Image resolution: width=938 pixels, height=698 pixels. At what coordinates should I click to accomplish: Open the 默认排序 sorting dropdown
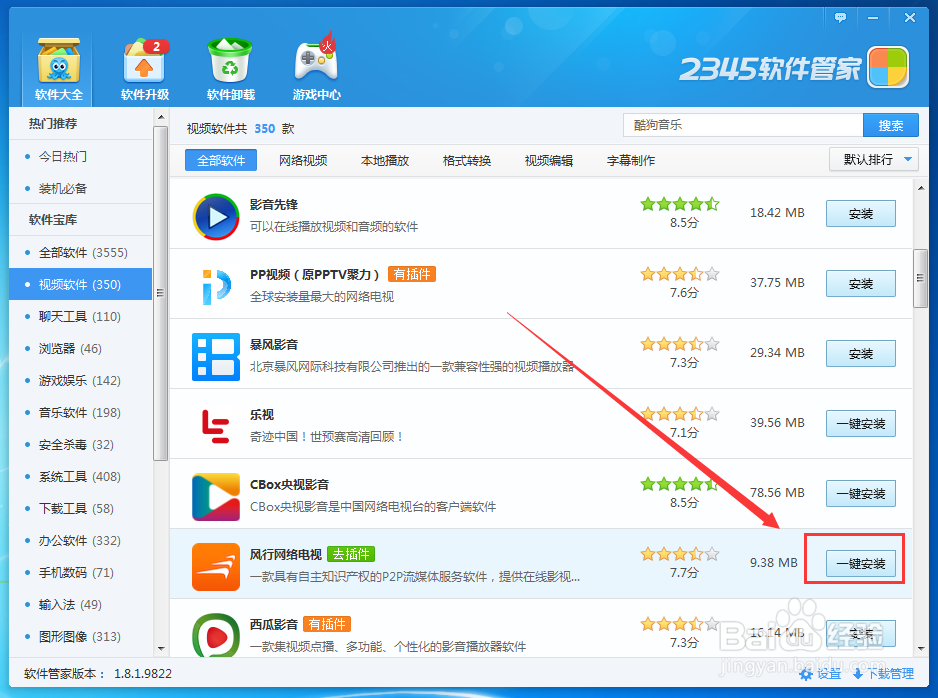[x=874, y=159]
